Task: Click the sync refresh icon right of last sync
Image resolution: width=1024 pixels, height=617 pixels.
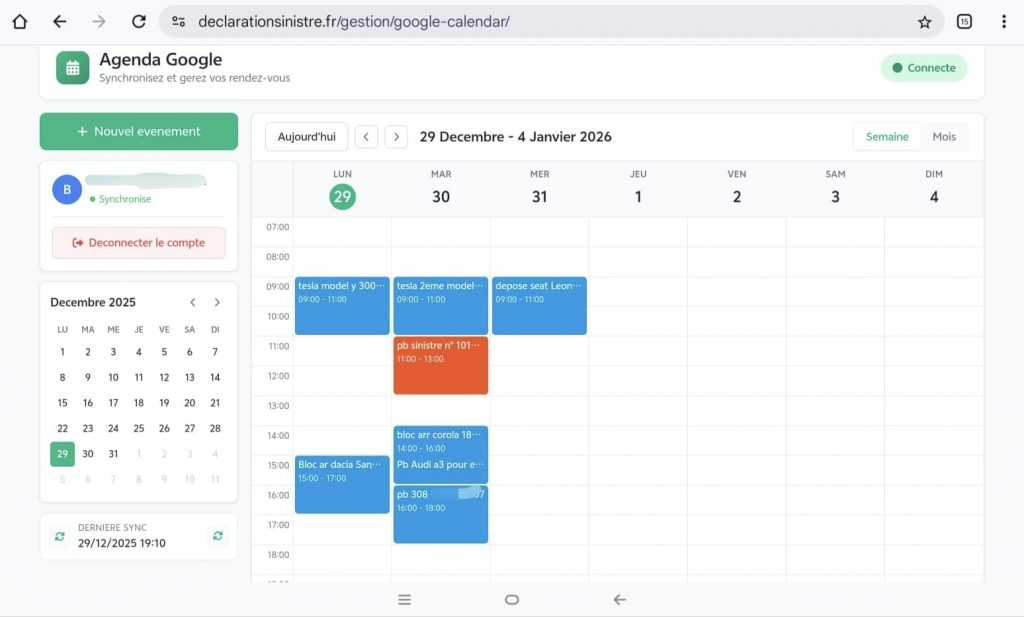Action: (218, 537)
